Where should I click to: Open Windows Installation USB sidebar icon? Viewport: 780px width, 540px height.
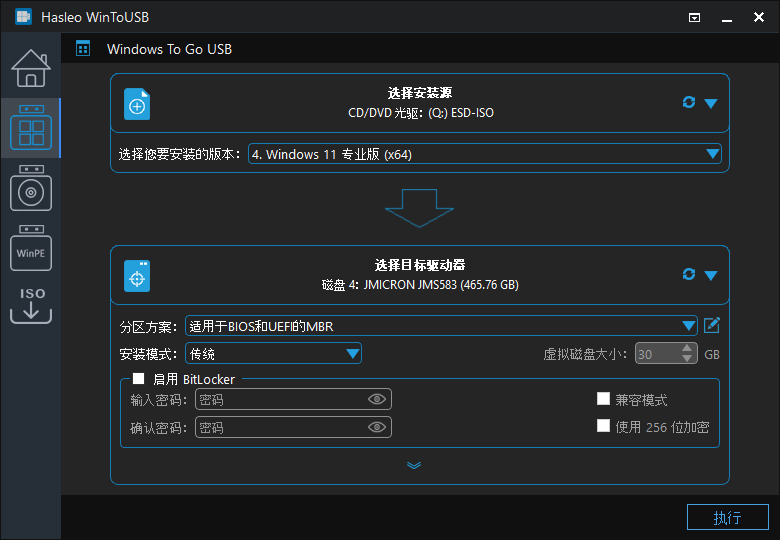click(x=31, y=188)
